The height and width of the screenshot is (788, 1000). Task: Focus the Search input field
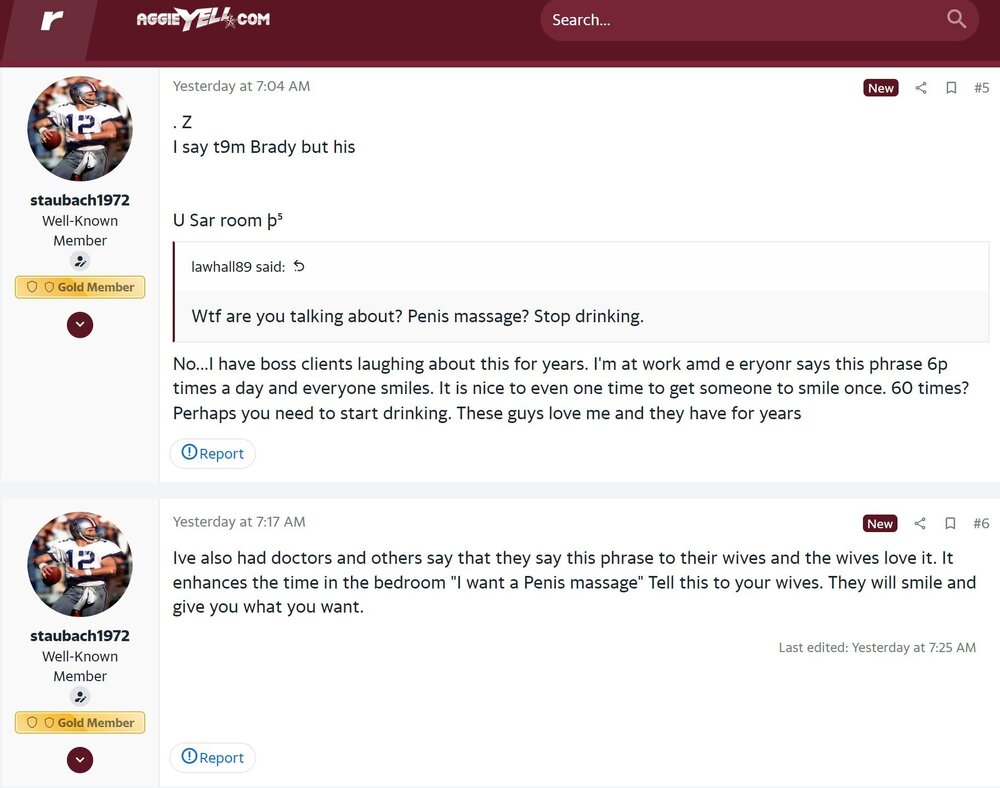[x=740, y=20]
